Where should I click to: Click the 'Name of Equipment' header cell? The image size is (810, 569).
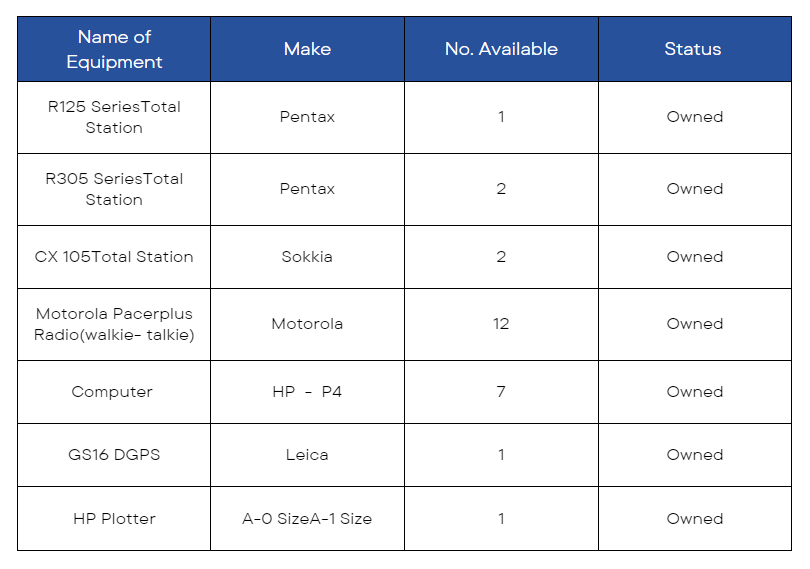pos(114,49)
